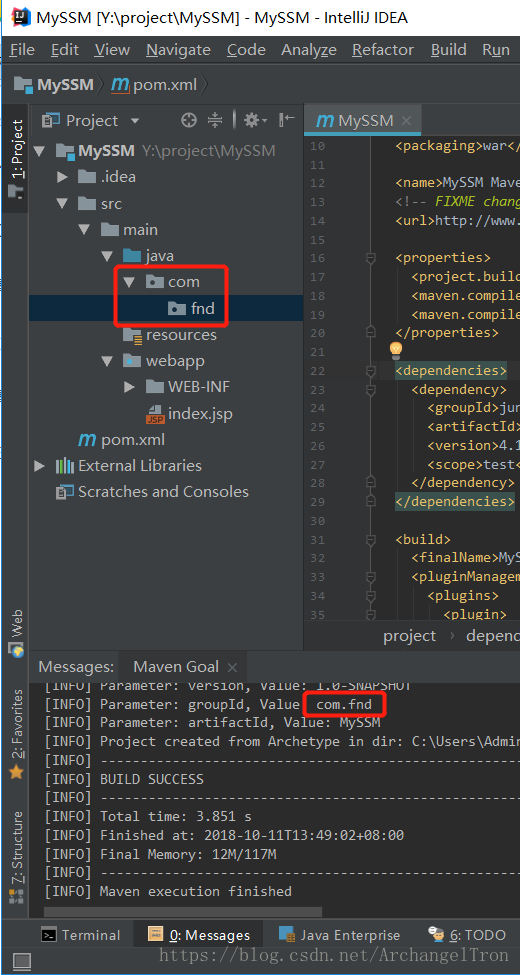This screenshot has height=975, width=520.
Task: Select the .idea folder icon
Action: (x=86, y=177)
